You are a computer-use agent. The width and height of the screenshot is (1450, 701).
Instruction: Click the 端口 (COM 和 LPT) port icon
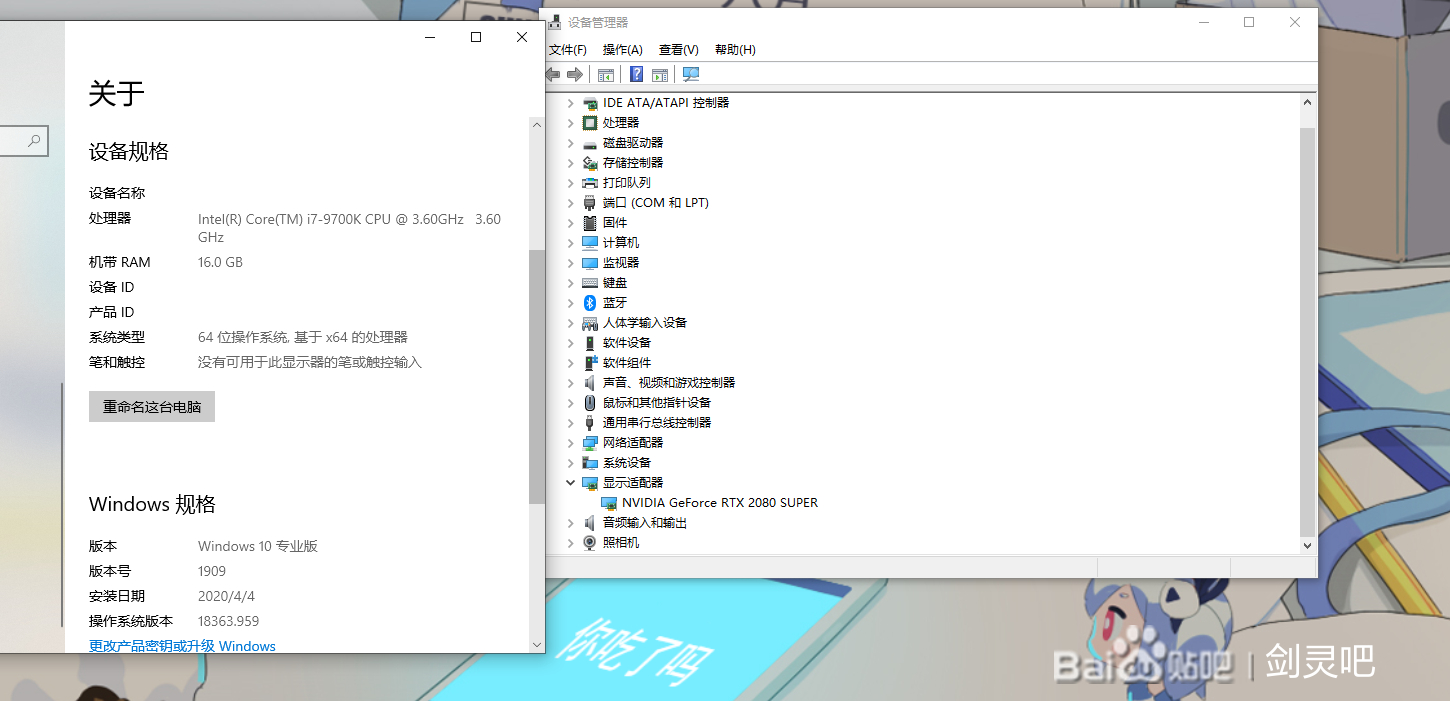tap(590, 203)
